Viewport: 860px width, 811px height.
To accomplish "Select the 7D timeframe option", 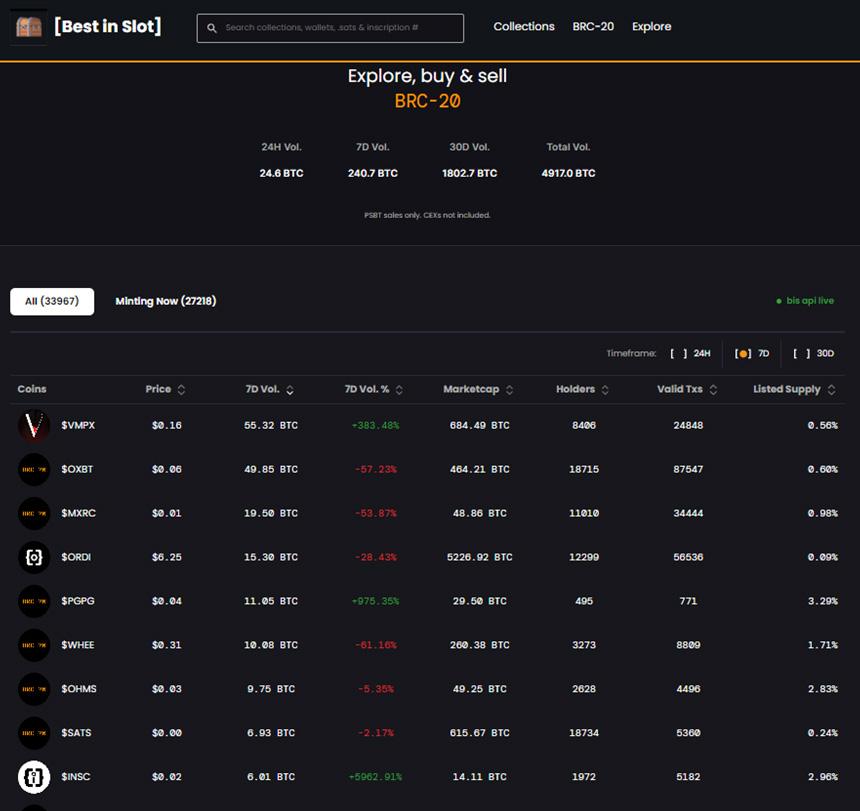I will tap(752, 353).
